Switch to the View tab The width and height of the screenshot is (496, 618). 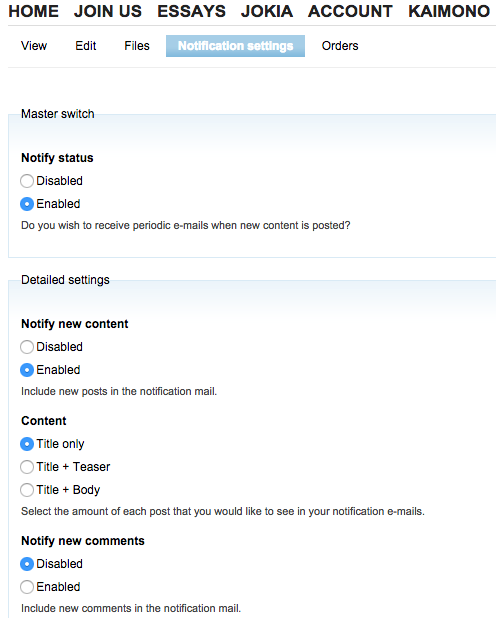click(34, 46)
